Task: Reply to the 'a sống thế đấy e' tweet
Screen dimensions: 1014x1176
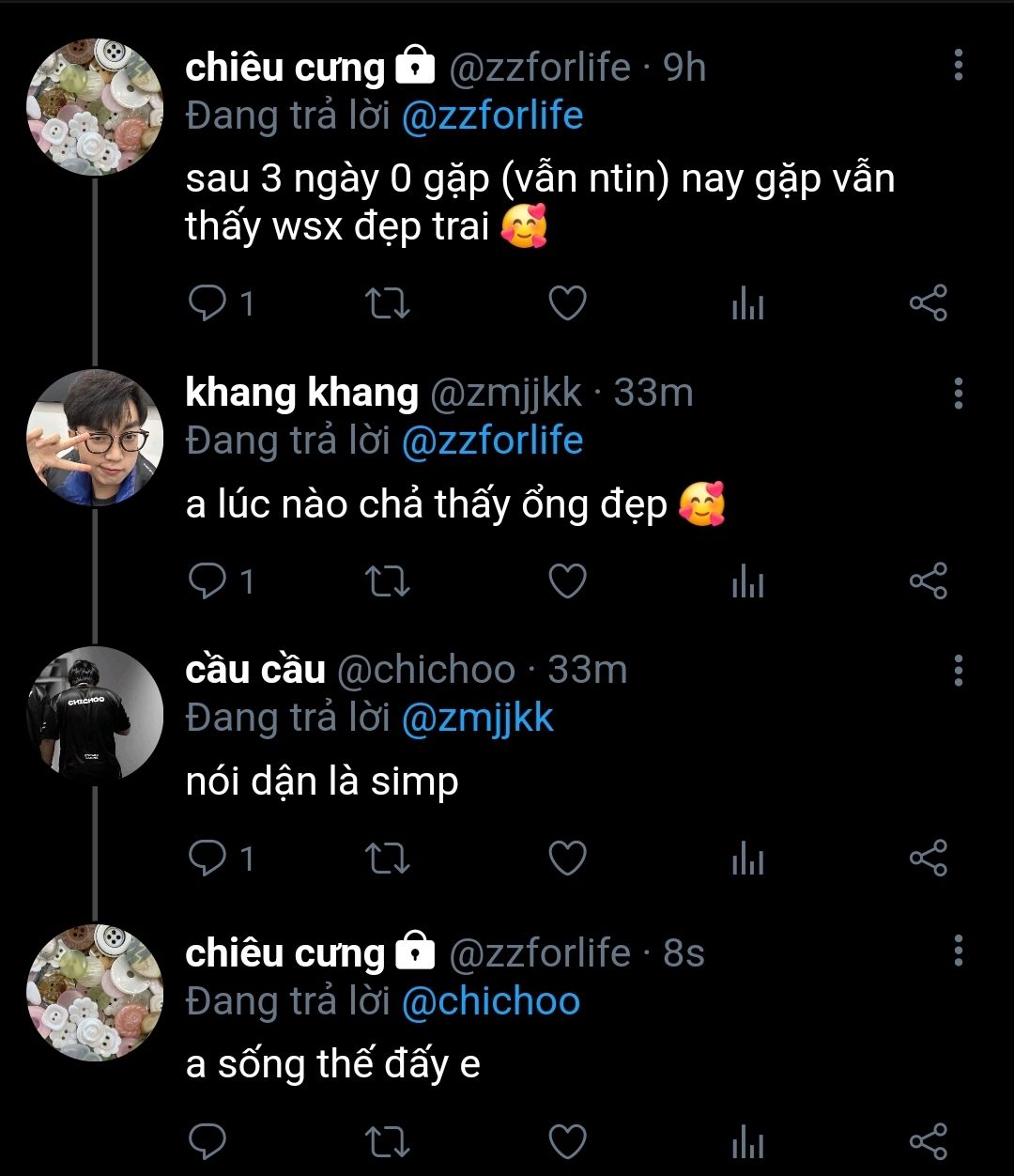Action: click(208, 1141)
